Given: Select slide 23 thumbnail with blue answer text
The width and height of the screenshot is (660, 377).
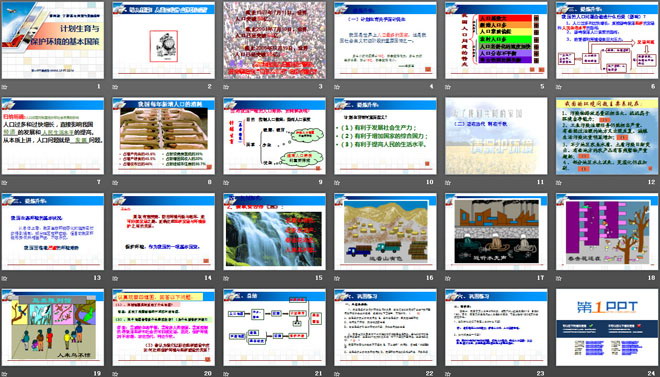Looking at the screenshot, I should pos(496,327).
